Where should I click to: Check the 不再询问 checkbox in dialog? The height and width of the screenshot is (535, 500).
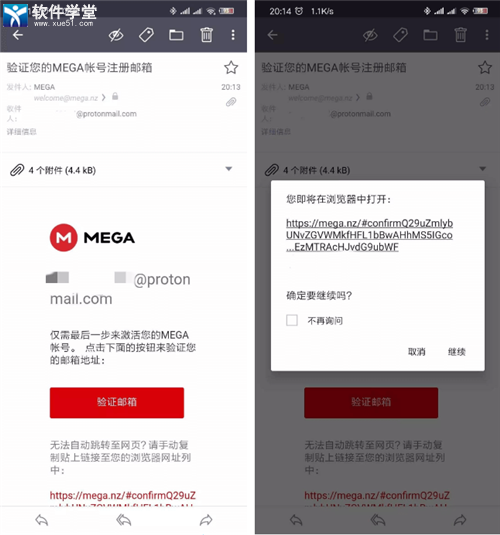[x=292, y=320]
